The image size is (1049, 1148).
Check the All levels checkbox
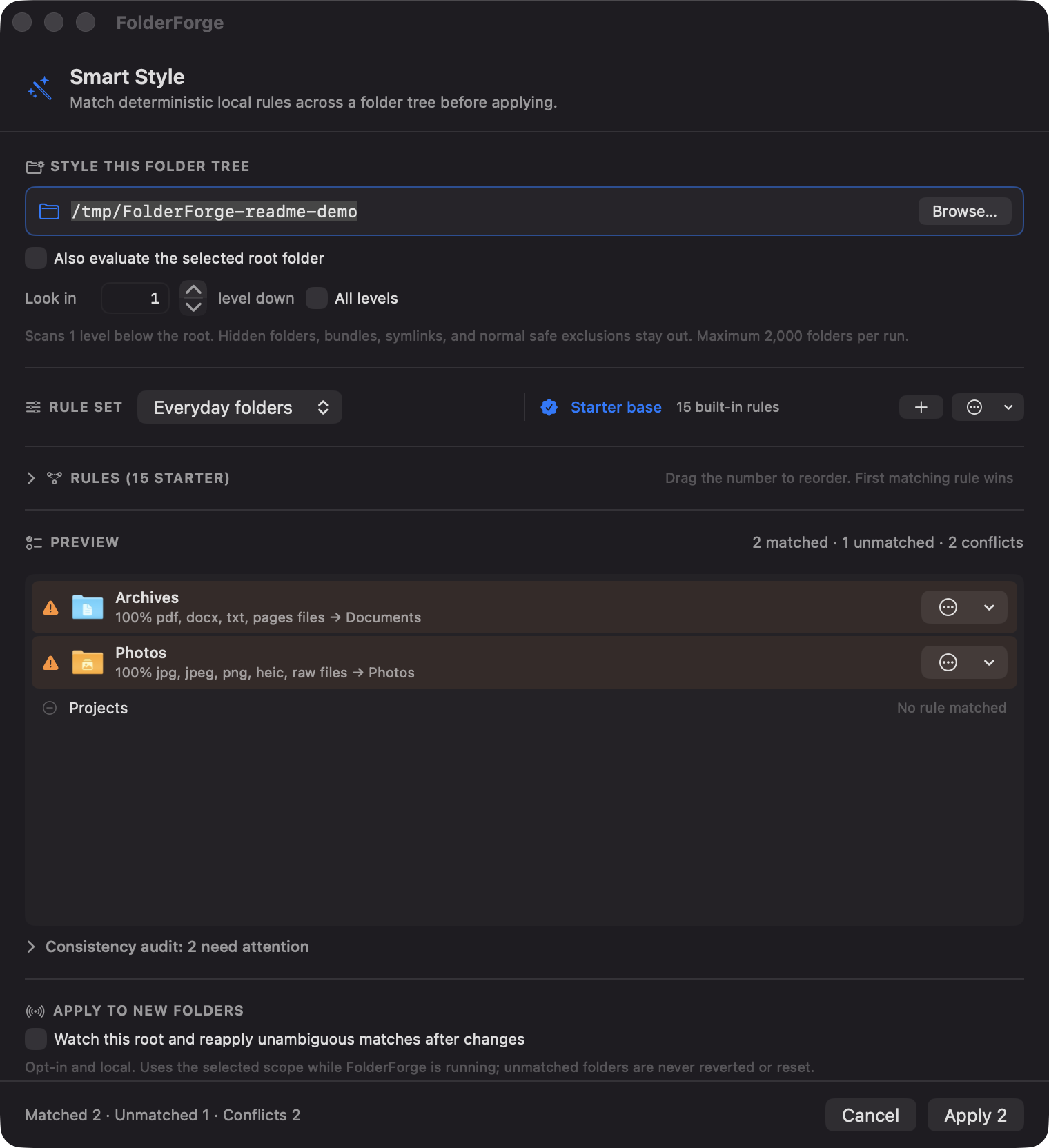pyautogui.click(x=317, y=298)
